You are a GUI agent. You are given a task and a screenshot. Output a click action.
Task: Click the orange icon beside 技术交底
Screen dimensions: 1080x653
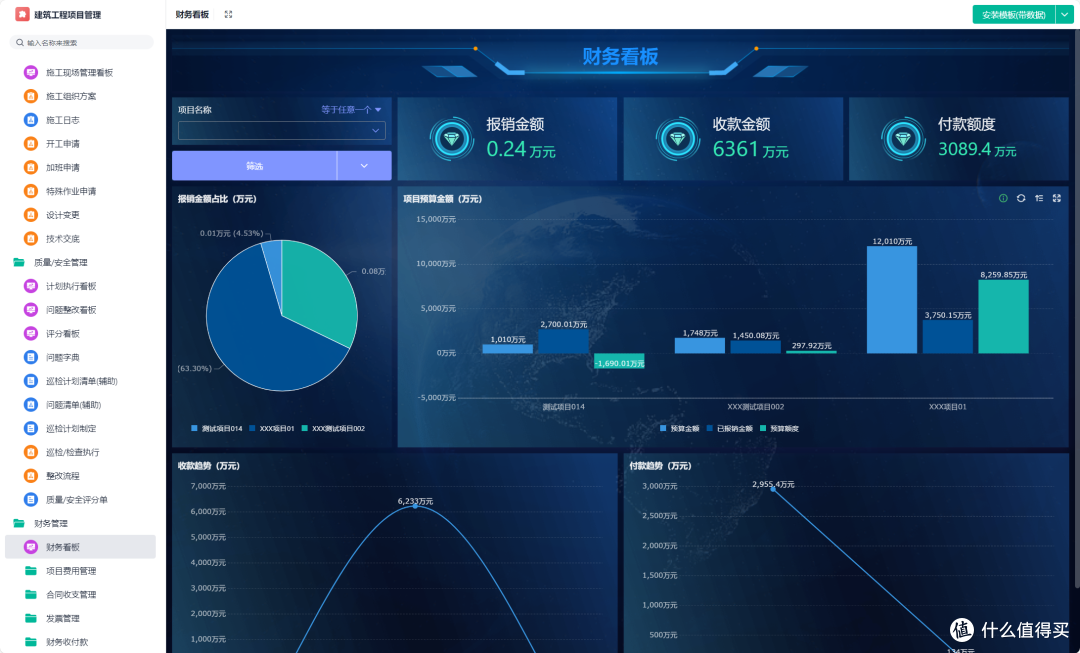(x=30, y=238)
